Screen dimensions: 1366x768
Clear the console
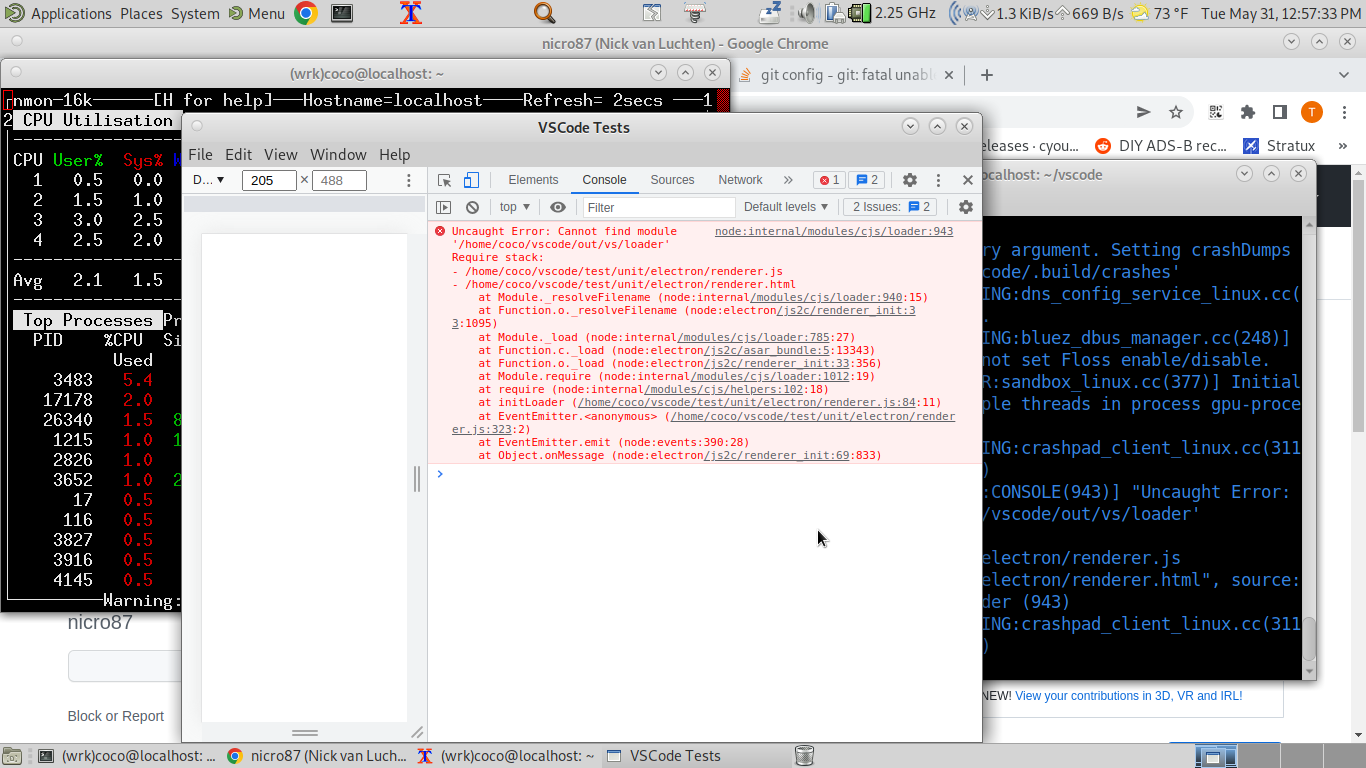(472, 207)
